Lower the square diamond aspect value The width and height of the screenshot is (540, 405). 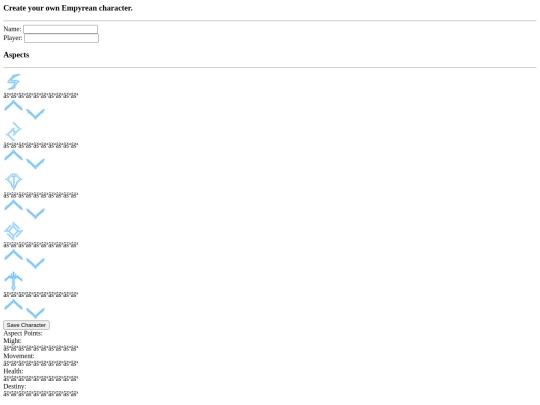point(35,263)
